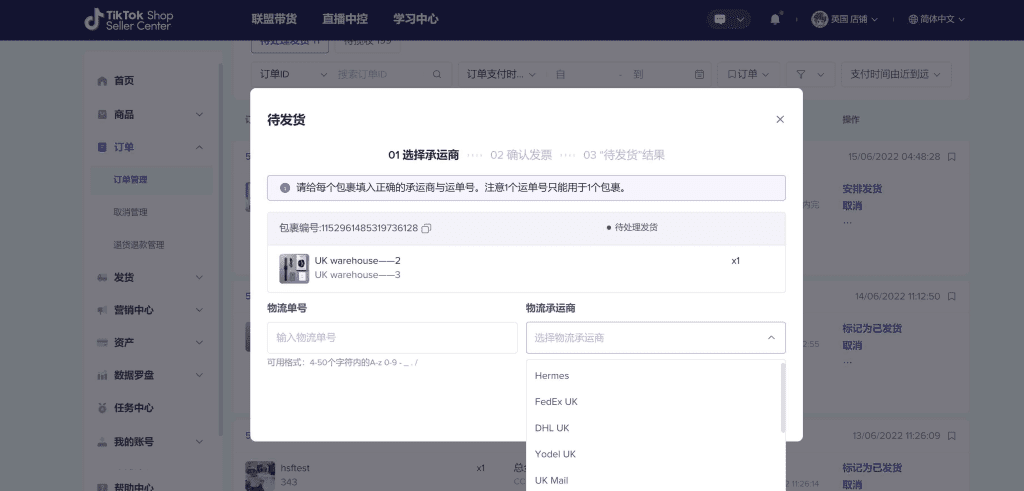1024x491 pixels.
Task: Open 直播中控 in top navigation
Action: click(345, 19)
